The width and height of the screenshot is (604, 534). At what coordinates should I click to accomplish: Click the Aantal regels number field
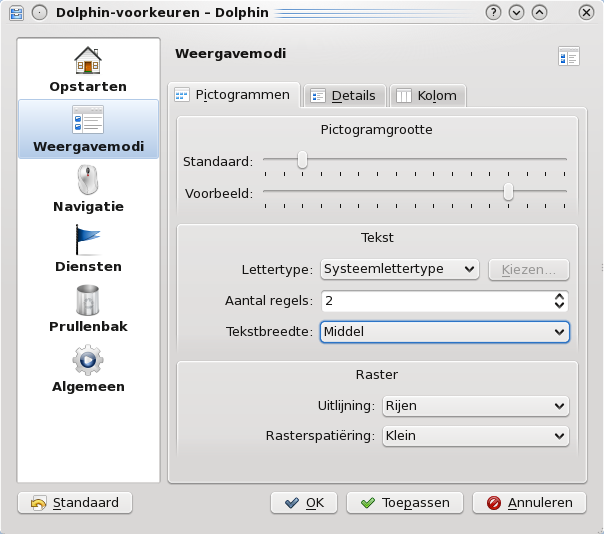[x=435, y=301]
